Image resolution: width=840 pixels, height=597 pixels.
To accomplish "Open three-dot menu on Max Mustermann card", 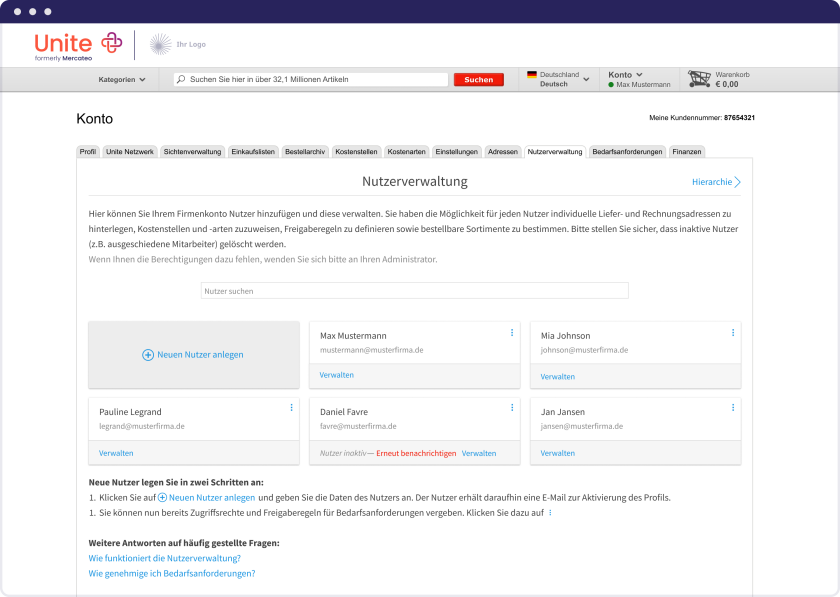I will click(x=512, y=333).
